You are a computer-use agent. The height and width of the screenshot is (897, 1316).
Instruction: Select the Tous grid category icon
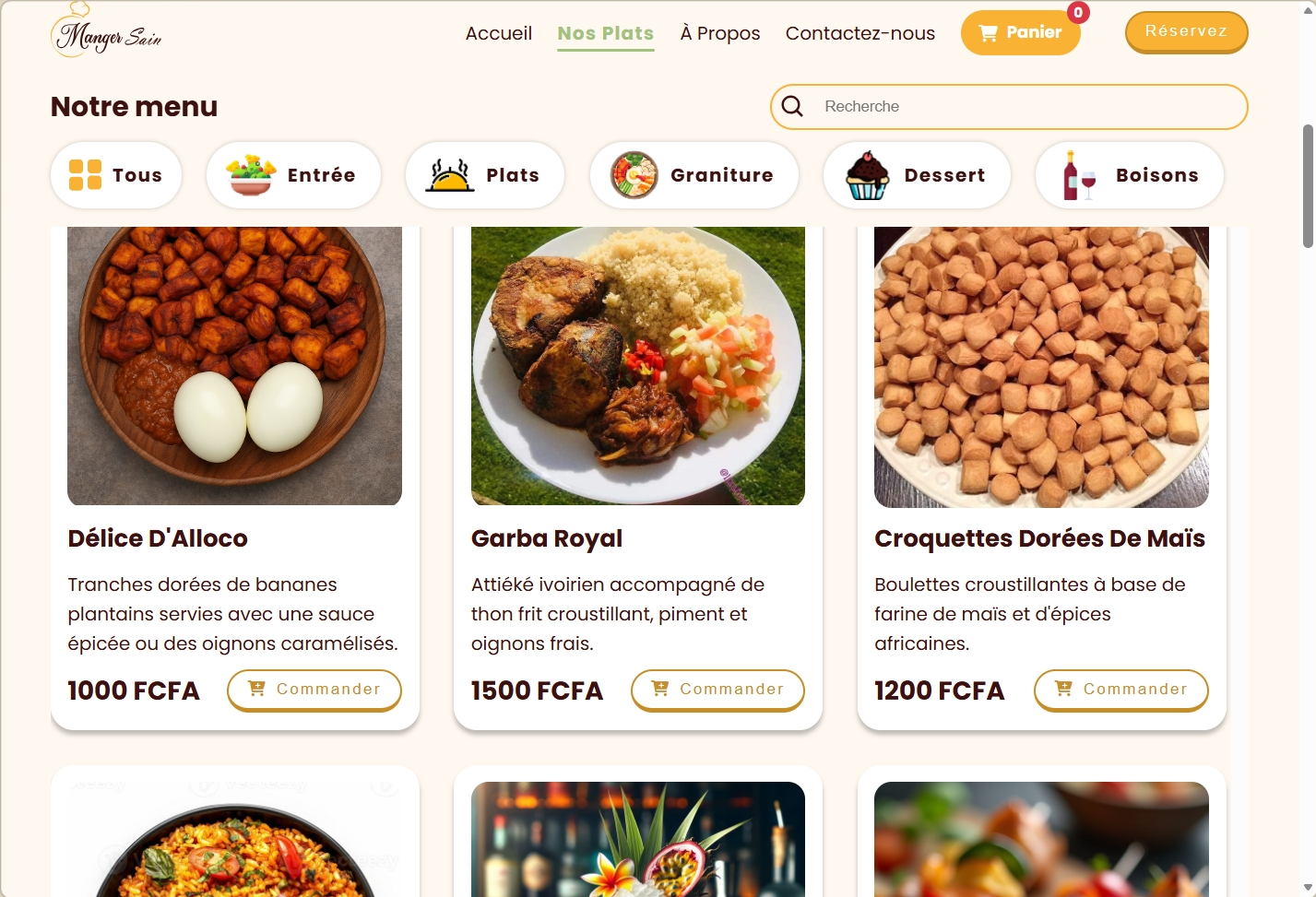[86, 175]
